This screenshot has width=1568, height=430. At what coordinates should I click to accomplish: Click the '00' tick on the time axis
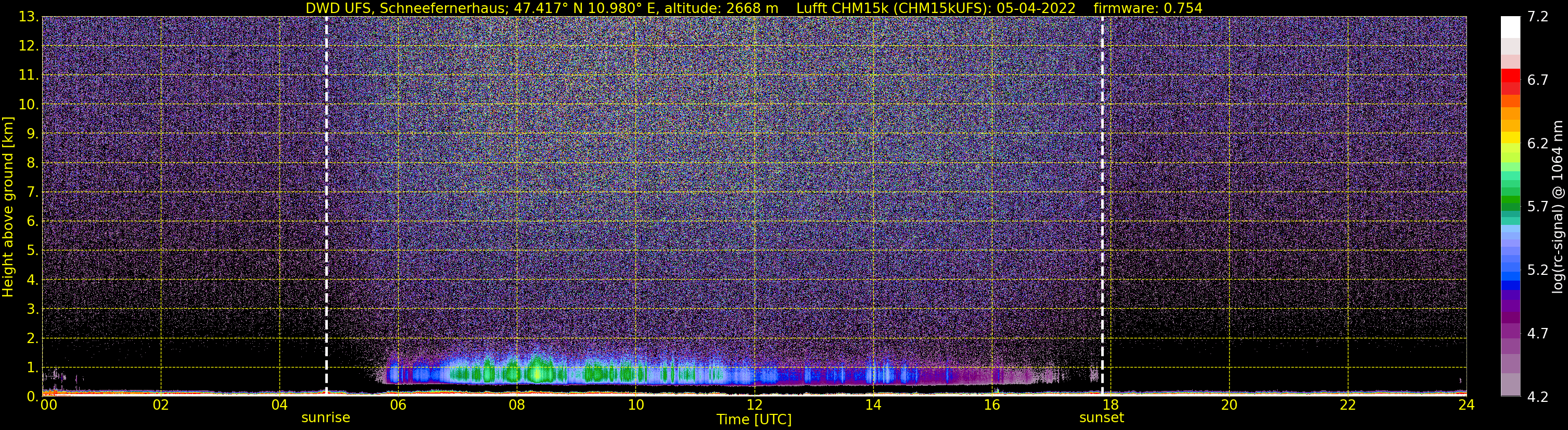pos(49,405)
